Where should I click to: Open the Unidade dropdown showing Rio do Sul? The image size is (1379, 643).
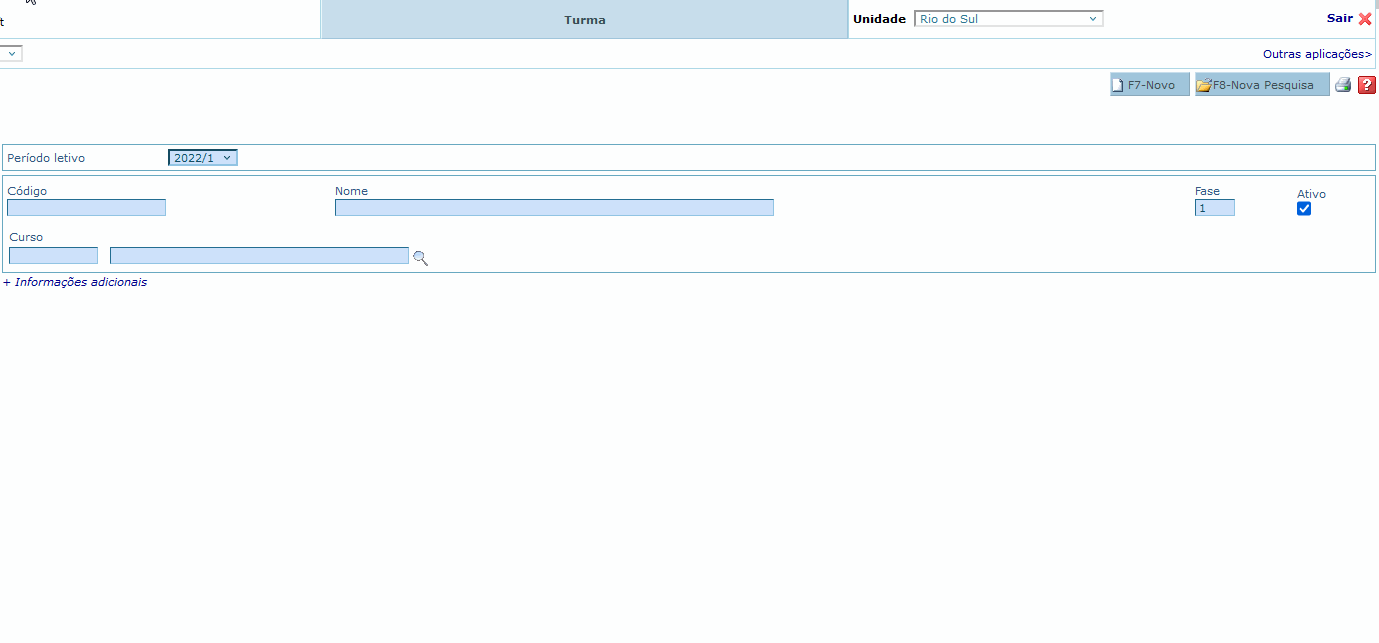(x=1009, y=19)
